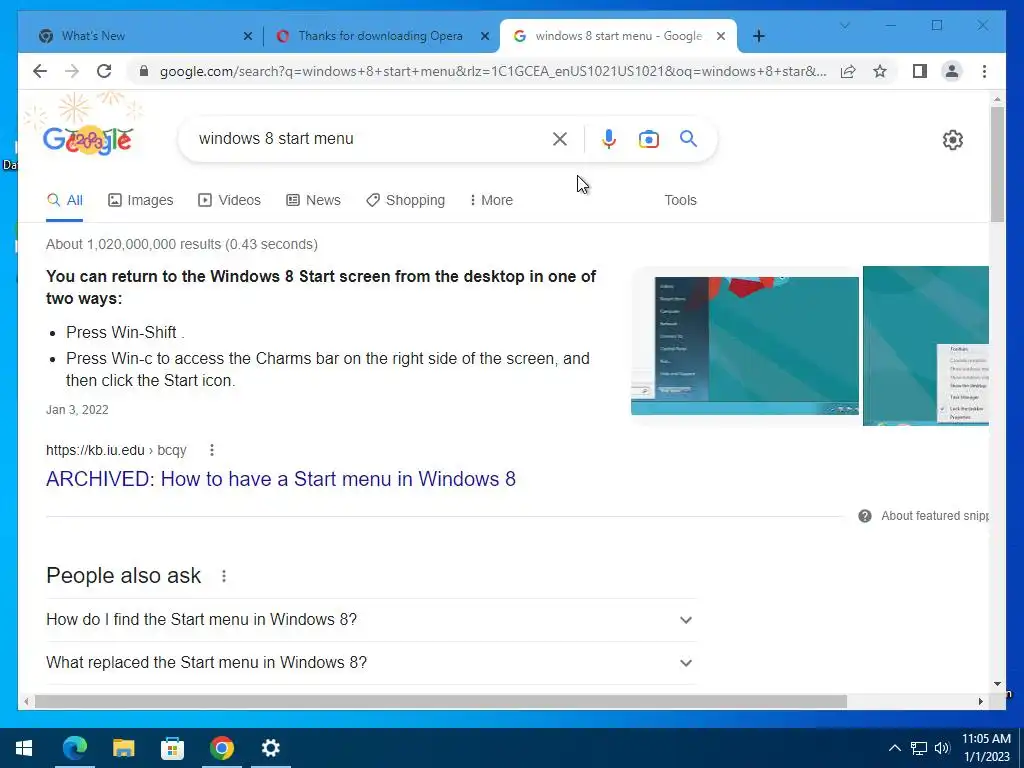Image resolution: width=1024 pixels, height=768 pixels.
Task: Close the windows 8 start menu Google tab
Action: (x=720, y=36)
